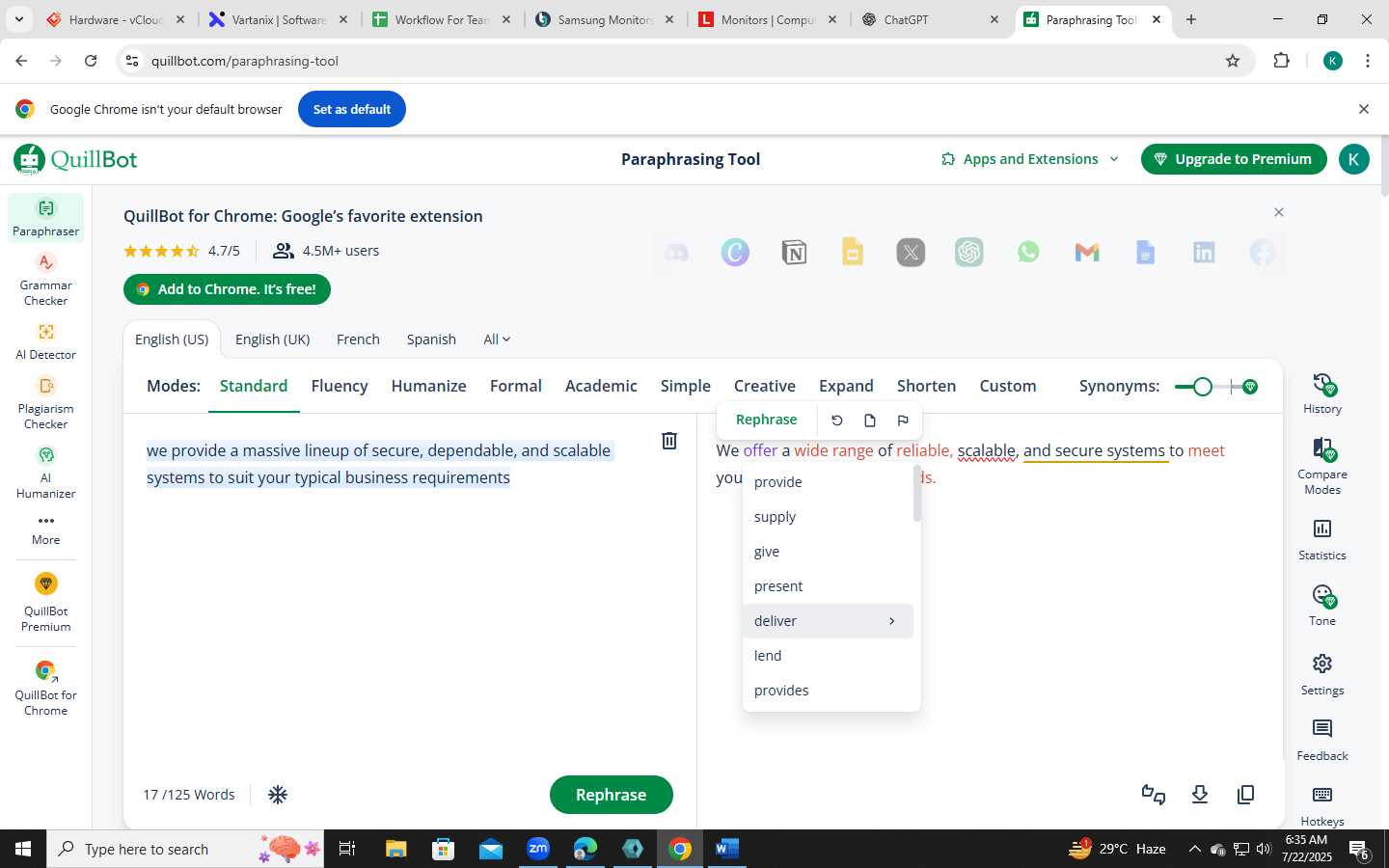Open Microsoft Word from taskbar
This screenshot has height=868, width=1389.
point(726,849)
